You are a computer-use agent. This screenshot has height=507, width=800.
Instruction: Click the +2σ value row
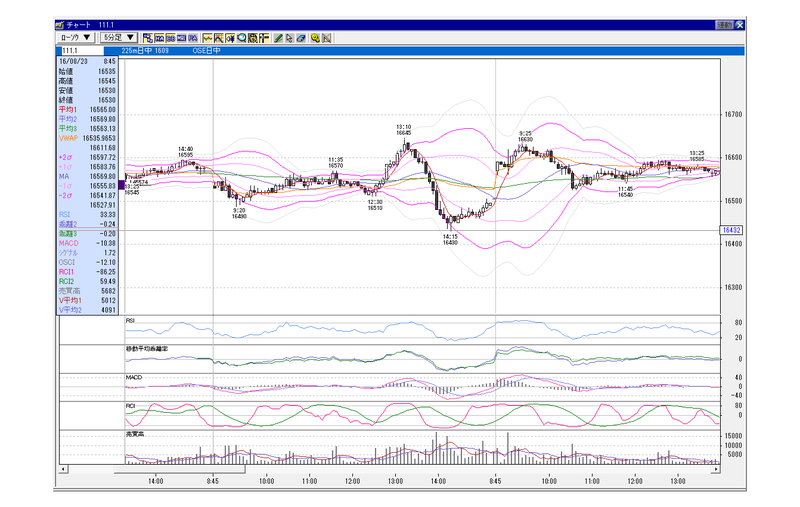pyautogui.click(x=87, y=157)
